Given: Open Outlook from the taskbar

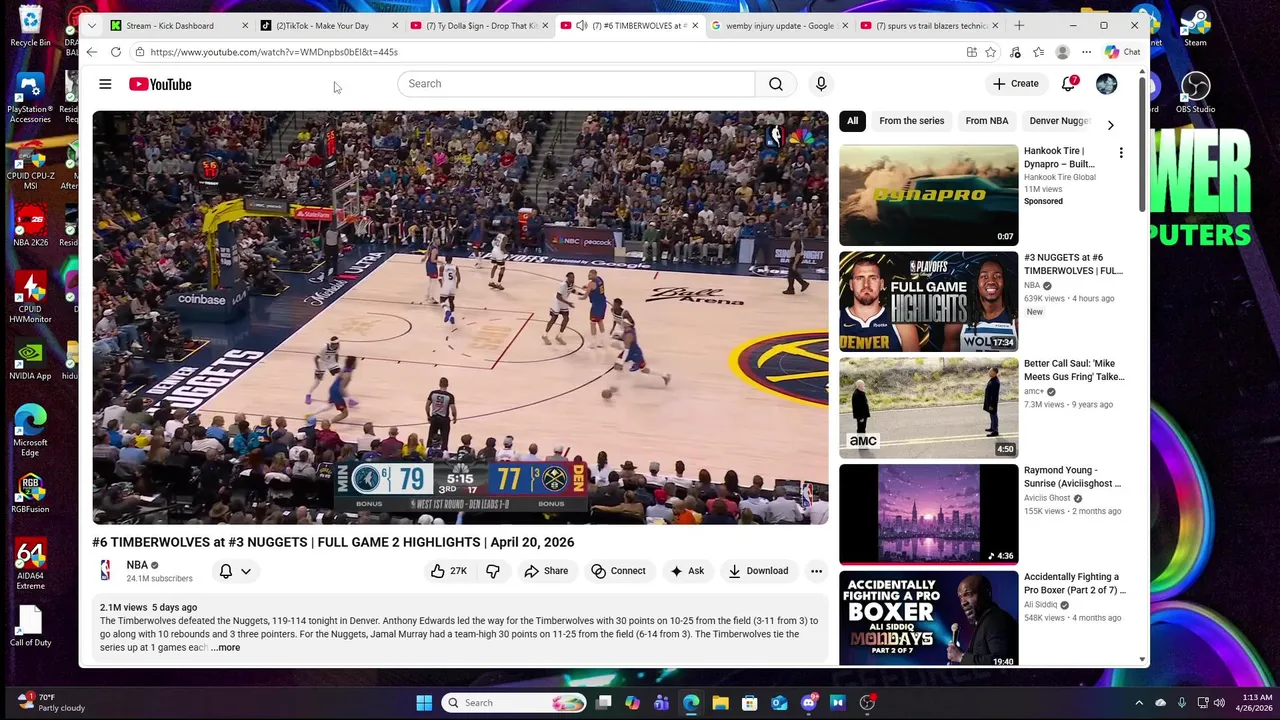Looking at the screenshot, I should 779,703.
